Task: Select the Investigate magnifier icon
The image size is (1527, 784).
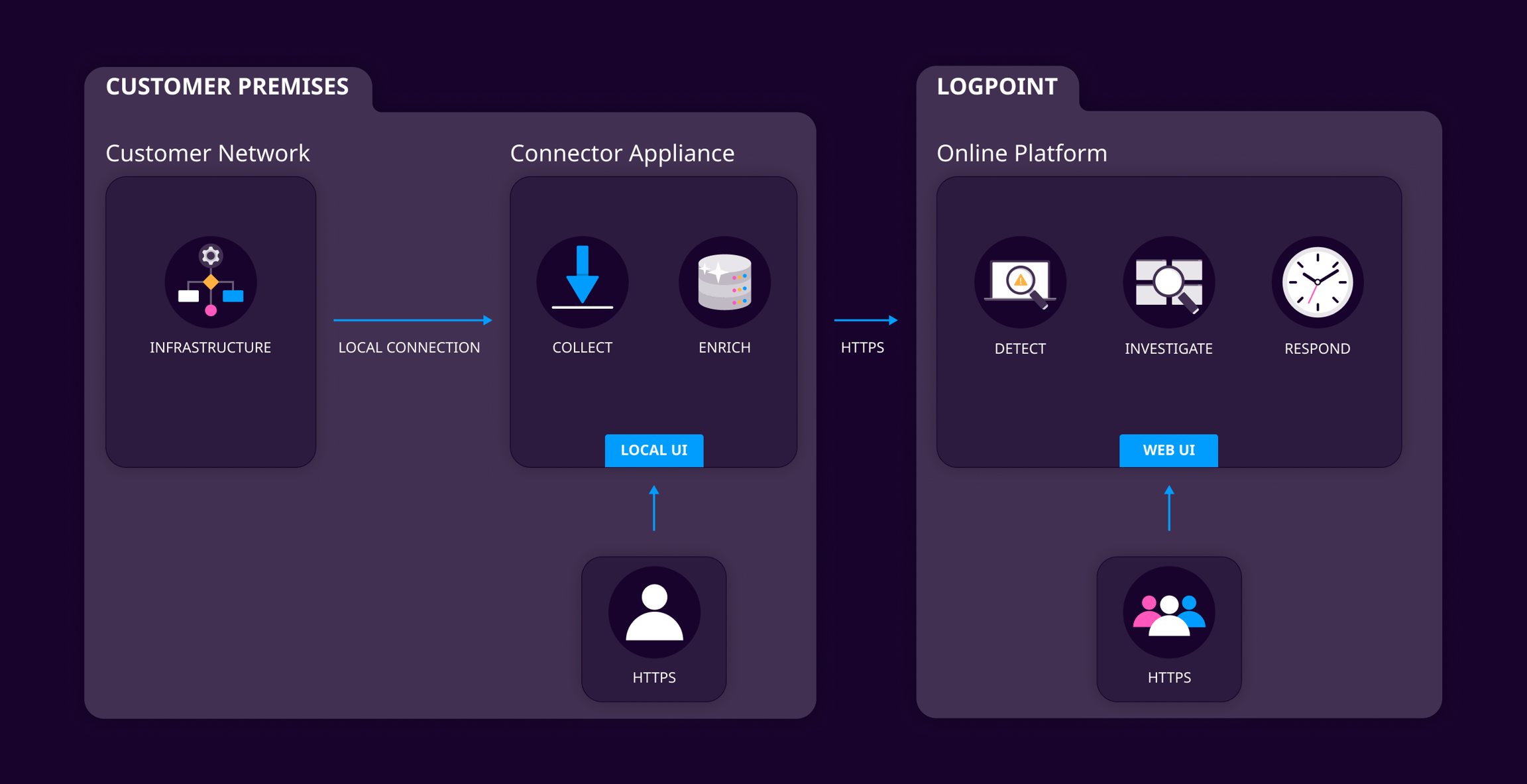Action: tap(1168, 282)
